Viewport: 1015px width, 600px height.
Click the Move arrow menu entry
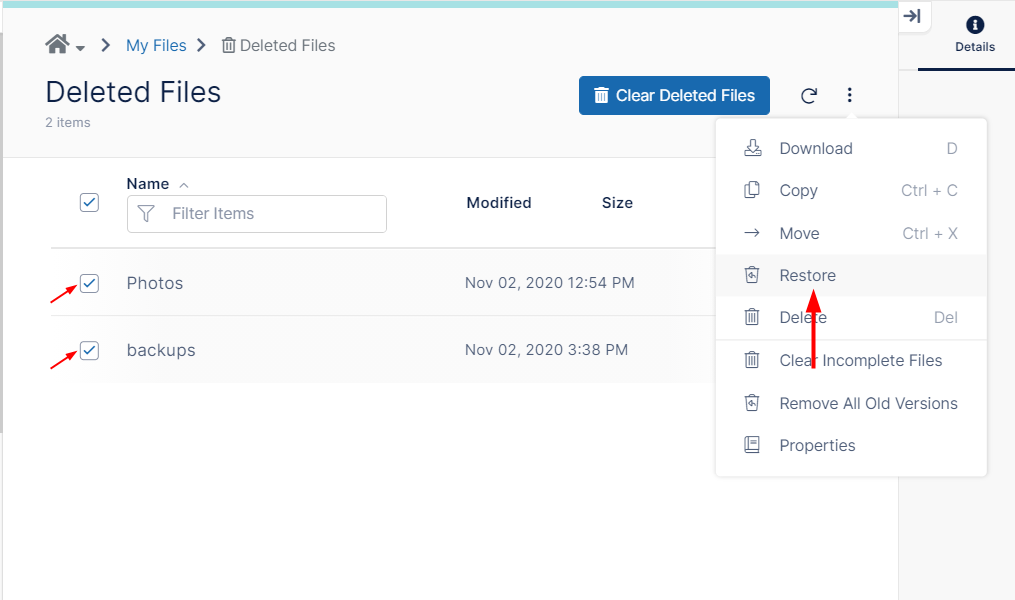(x=799, y=234)
